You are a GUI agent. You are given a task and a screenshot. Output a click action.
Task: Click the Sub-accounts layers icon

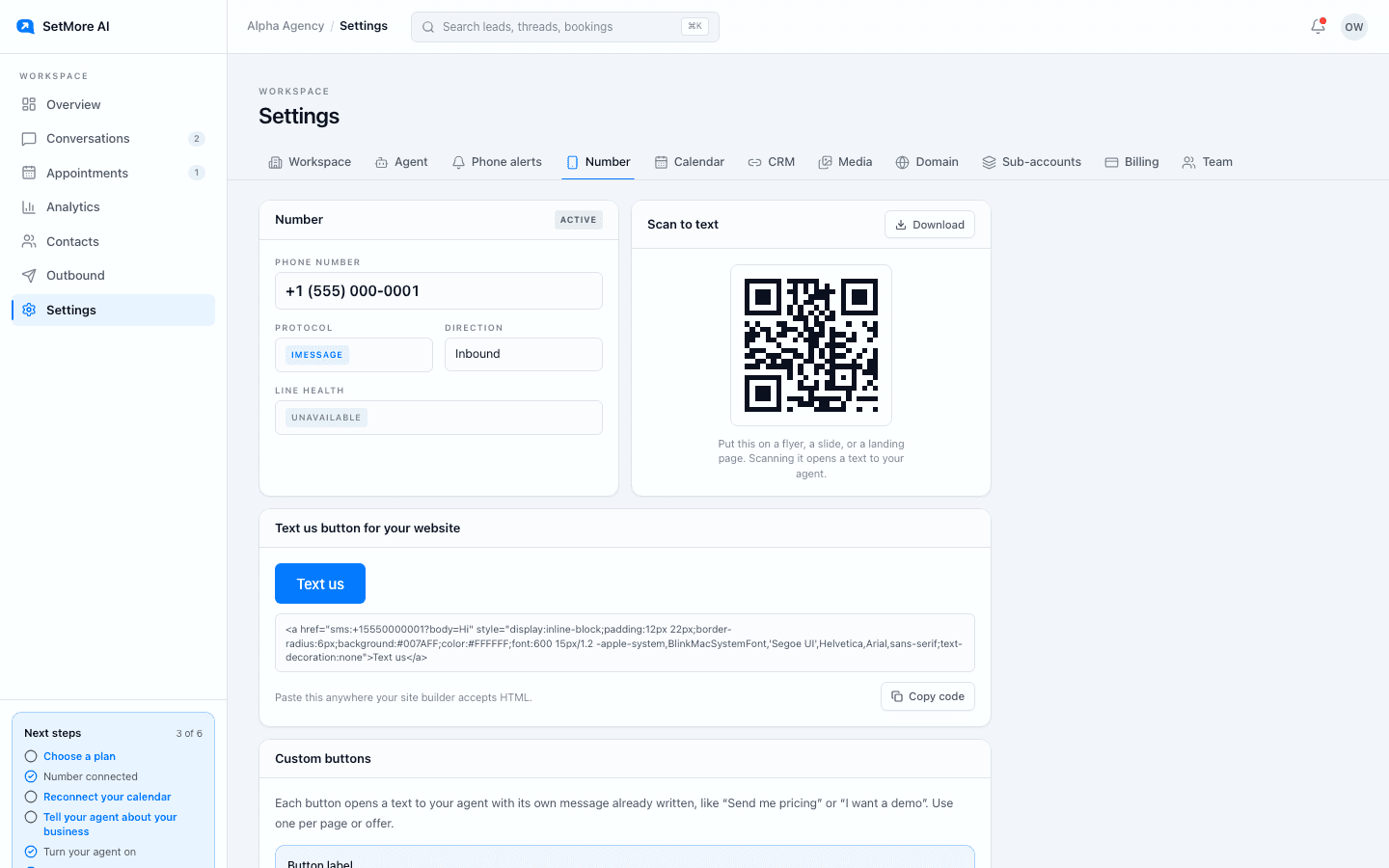989,162
